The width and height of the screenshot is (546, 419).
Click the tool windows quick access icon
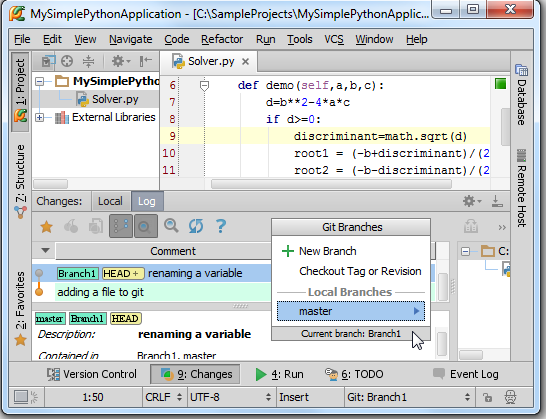pos(21,397)
